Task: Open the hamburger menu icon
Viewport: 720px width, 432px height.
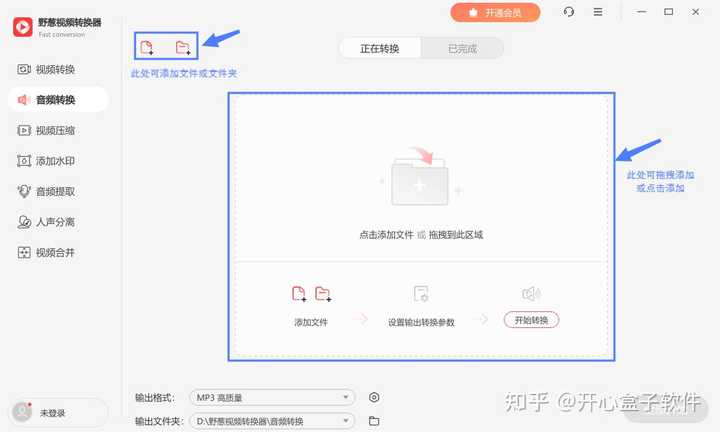Action: pos(598,12)
